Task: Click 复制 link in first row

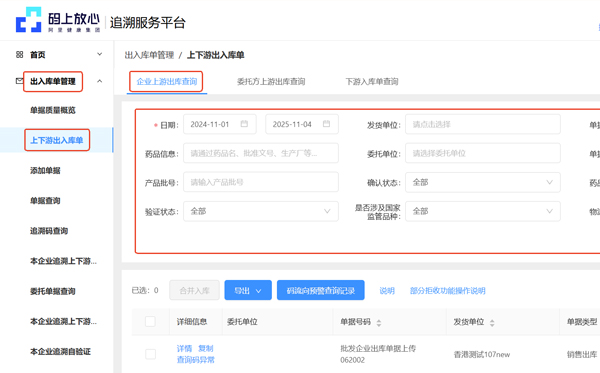Action: (x=206, y=349)
